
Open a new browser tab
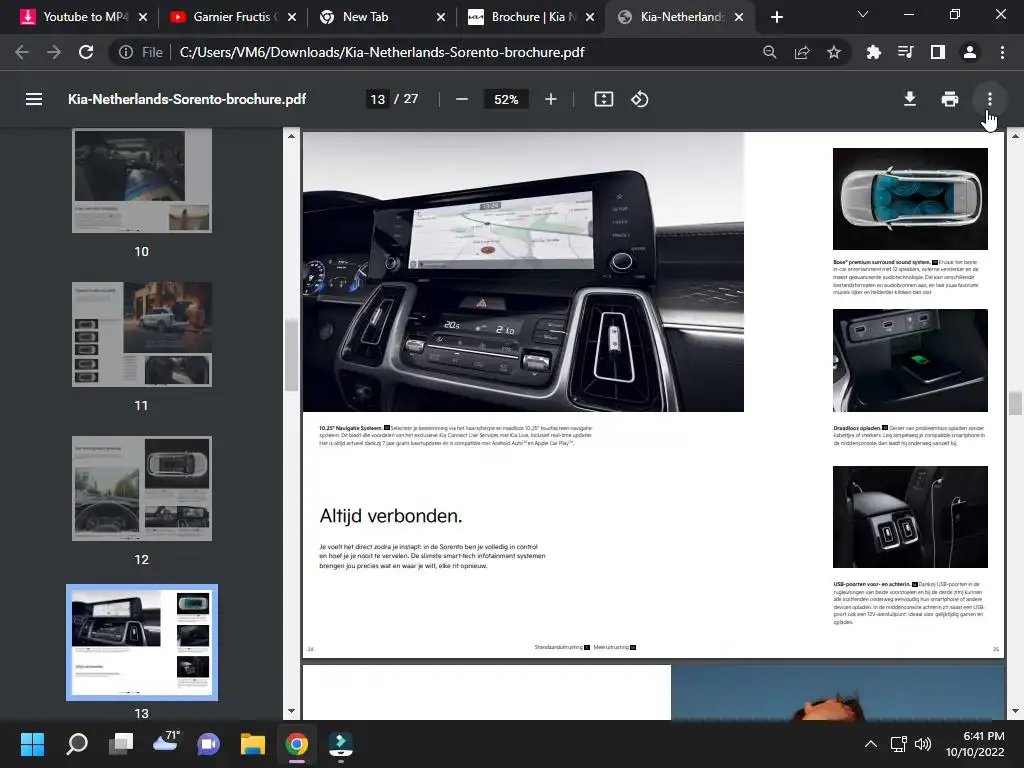(x=776, y=17)
